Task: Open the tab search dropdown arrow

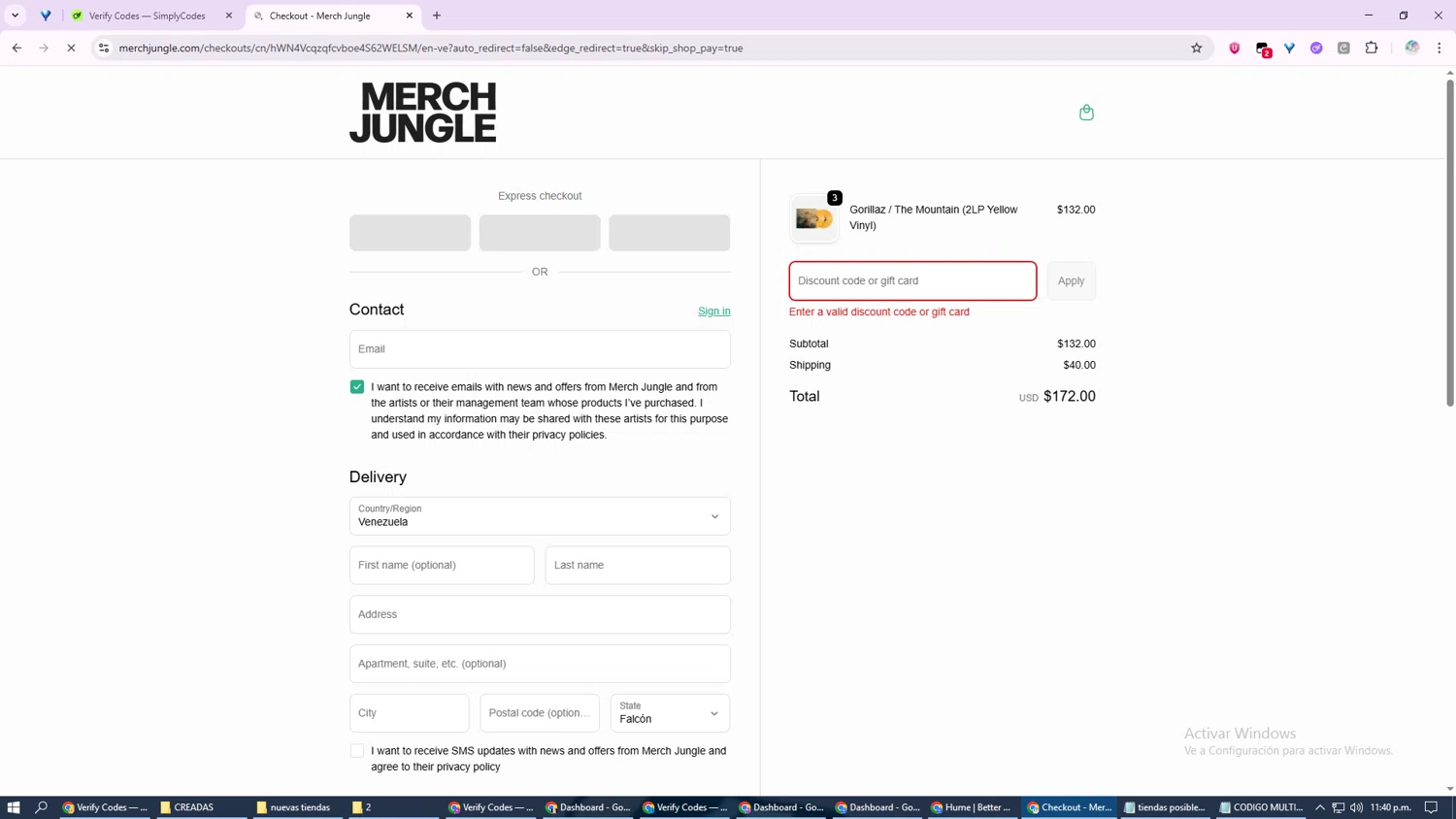Action: tap(15, 16)
